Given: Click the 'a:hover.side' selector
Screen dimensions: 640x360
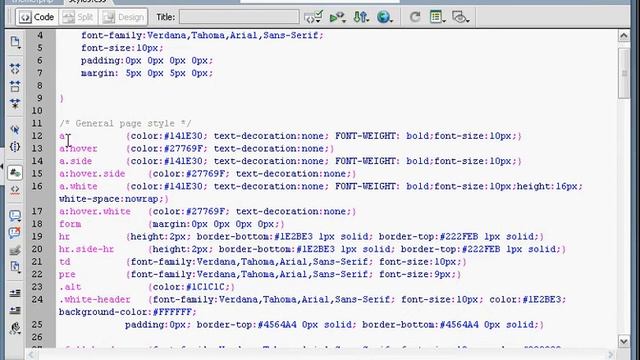Looking at the screenshot, I should [x=92, y=174].
